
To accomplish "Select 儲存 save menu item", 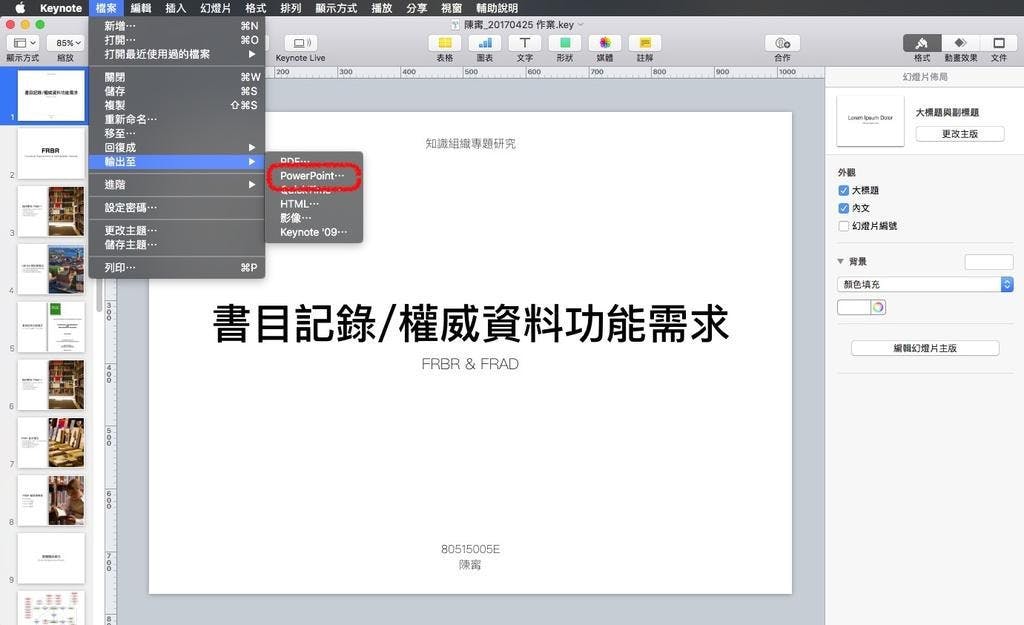I will (177, 91).
